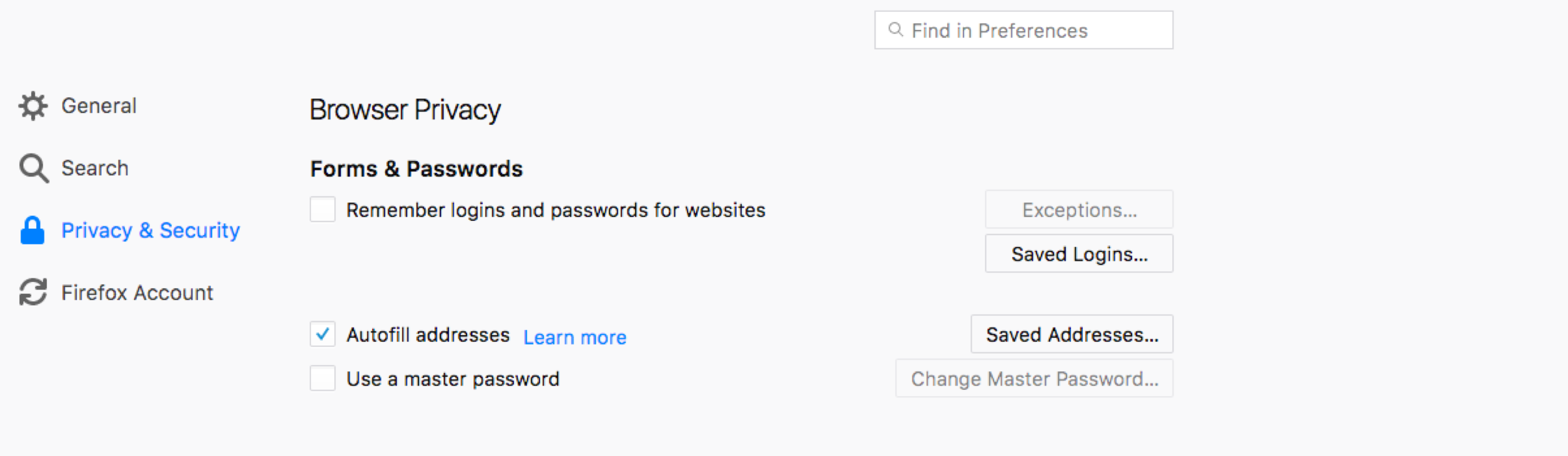Screen dimensions: 1568x456
Task: Click the General gear icon
Action: click(x=33, y=106)
